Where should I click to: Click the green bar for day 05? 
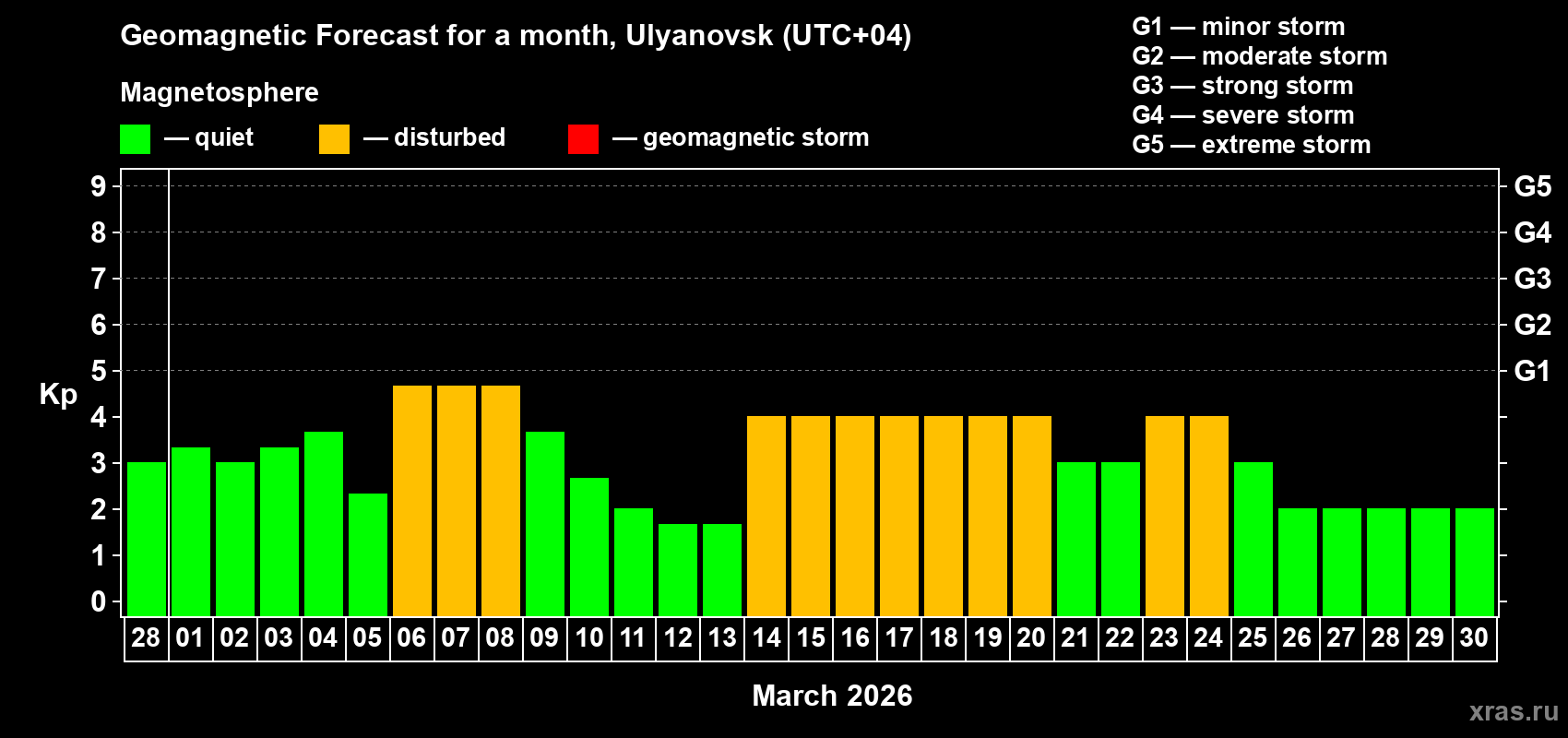pos(368,554)
